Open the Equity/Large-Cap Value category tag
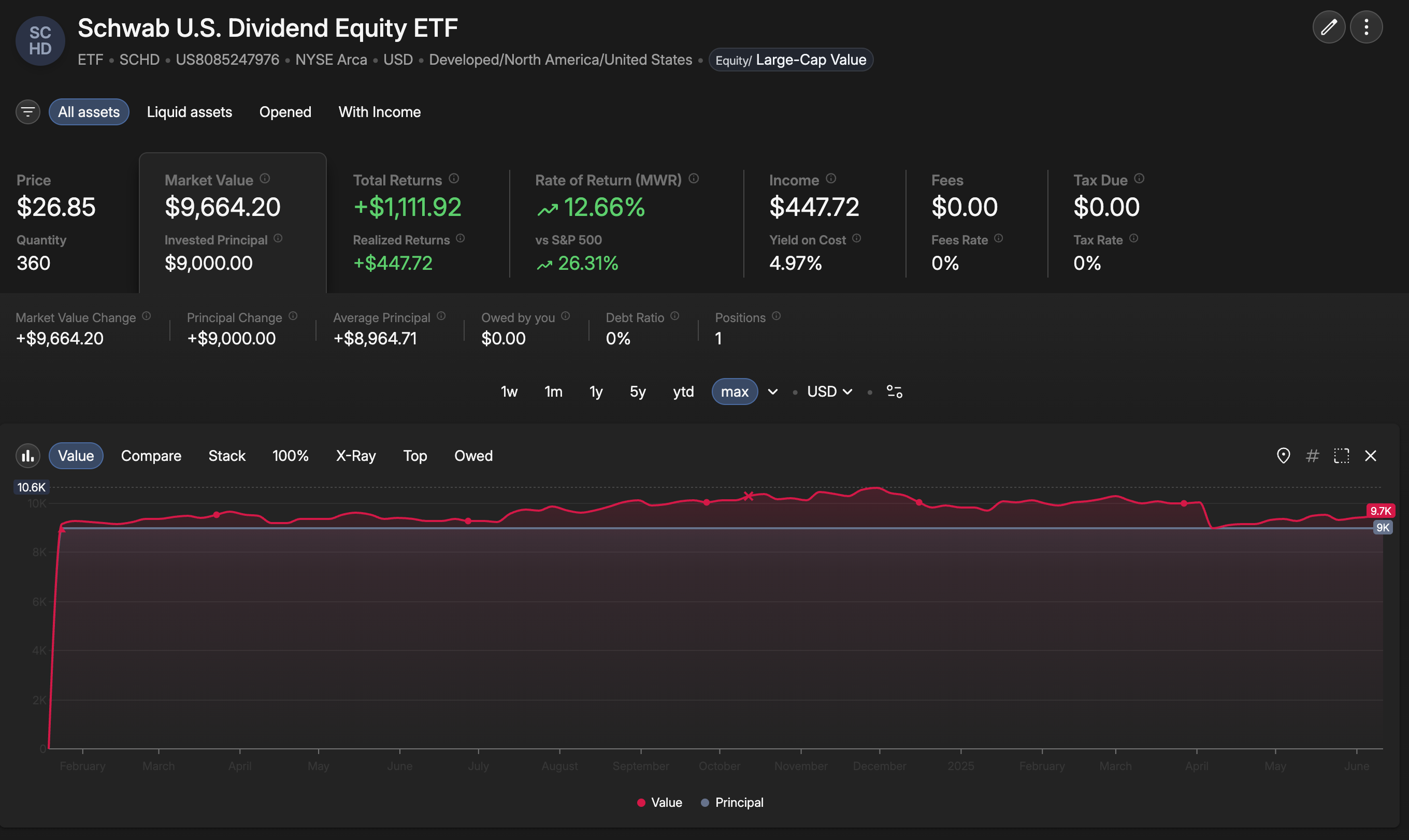 click(790, 60)
